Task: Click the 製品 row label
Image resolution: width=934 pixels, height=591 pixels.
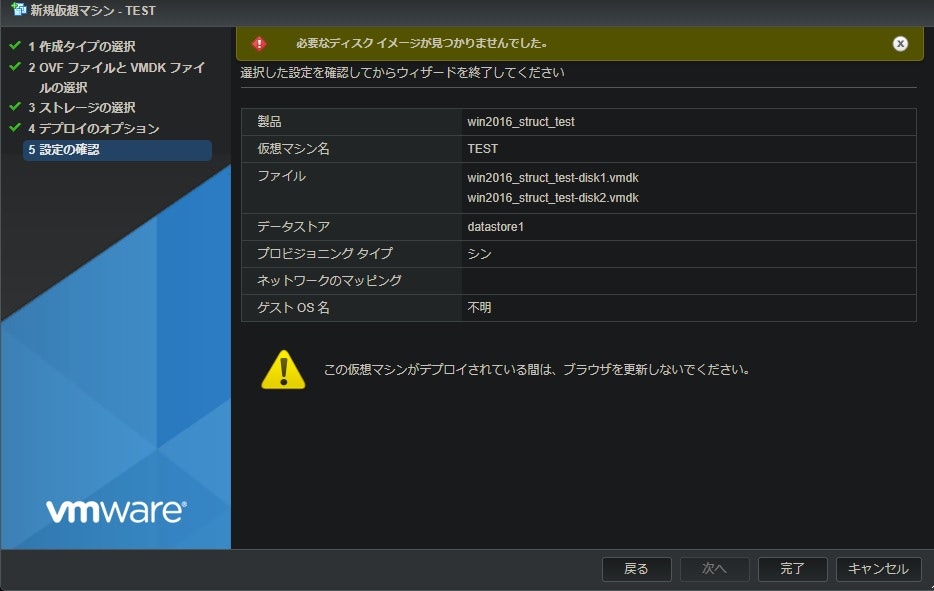Action: point(269,122)
